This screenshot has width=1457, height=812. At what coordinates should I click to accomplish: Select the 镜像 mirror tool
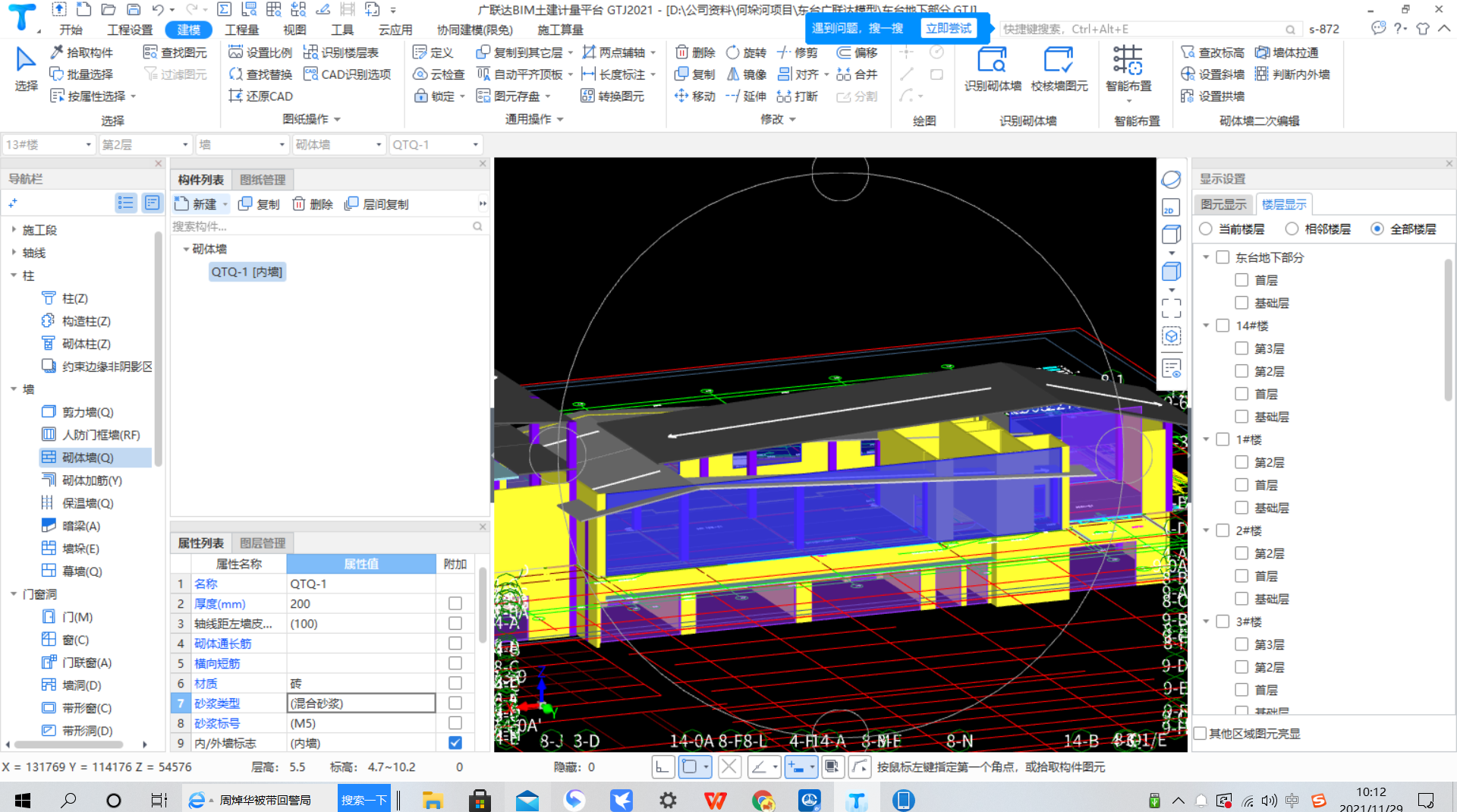coord(746,74)
